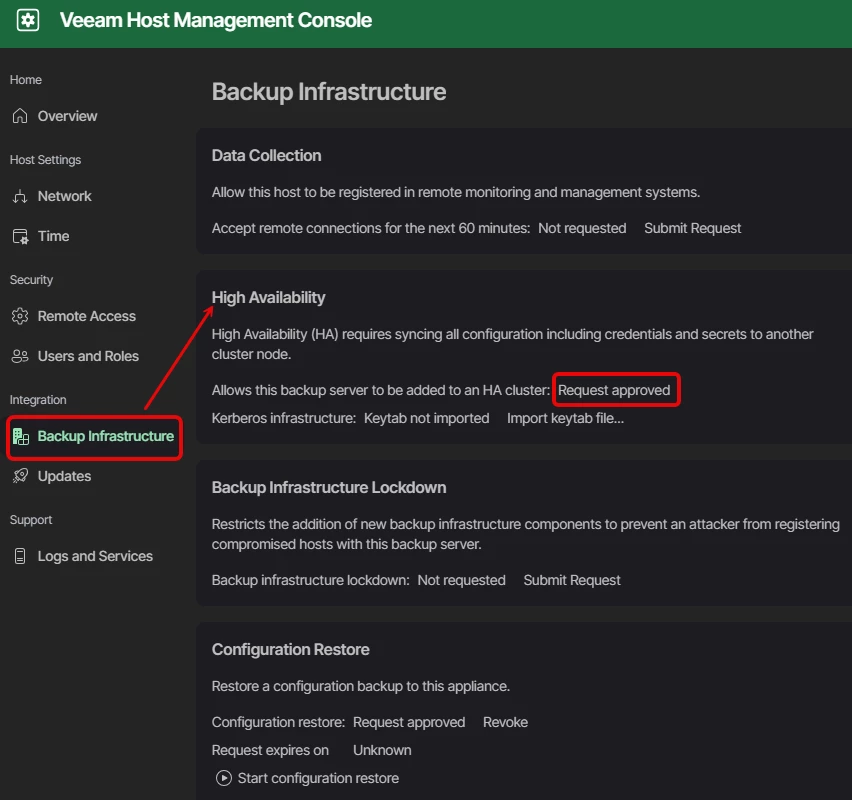Select Users and Roles menu item
The image size is (852, 800).
pyautogui.click(x=88, y=356)
